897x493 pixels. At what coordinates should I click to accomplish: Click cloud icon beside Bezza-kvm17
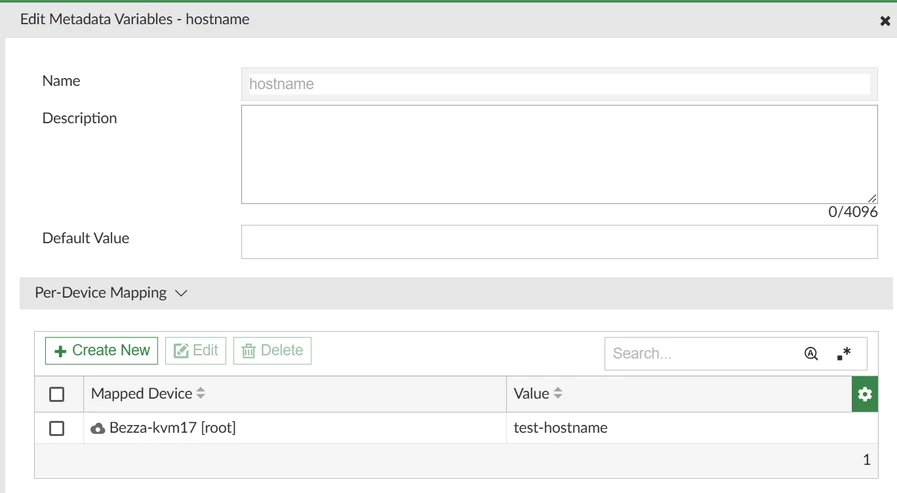[x=98, y=428]
